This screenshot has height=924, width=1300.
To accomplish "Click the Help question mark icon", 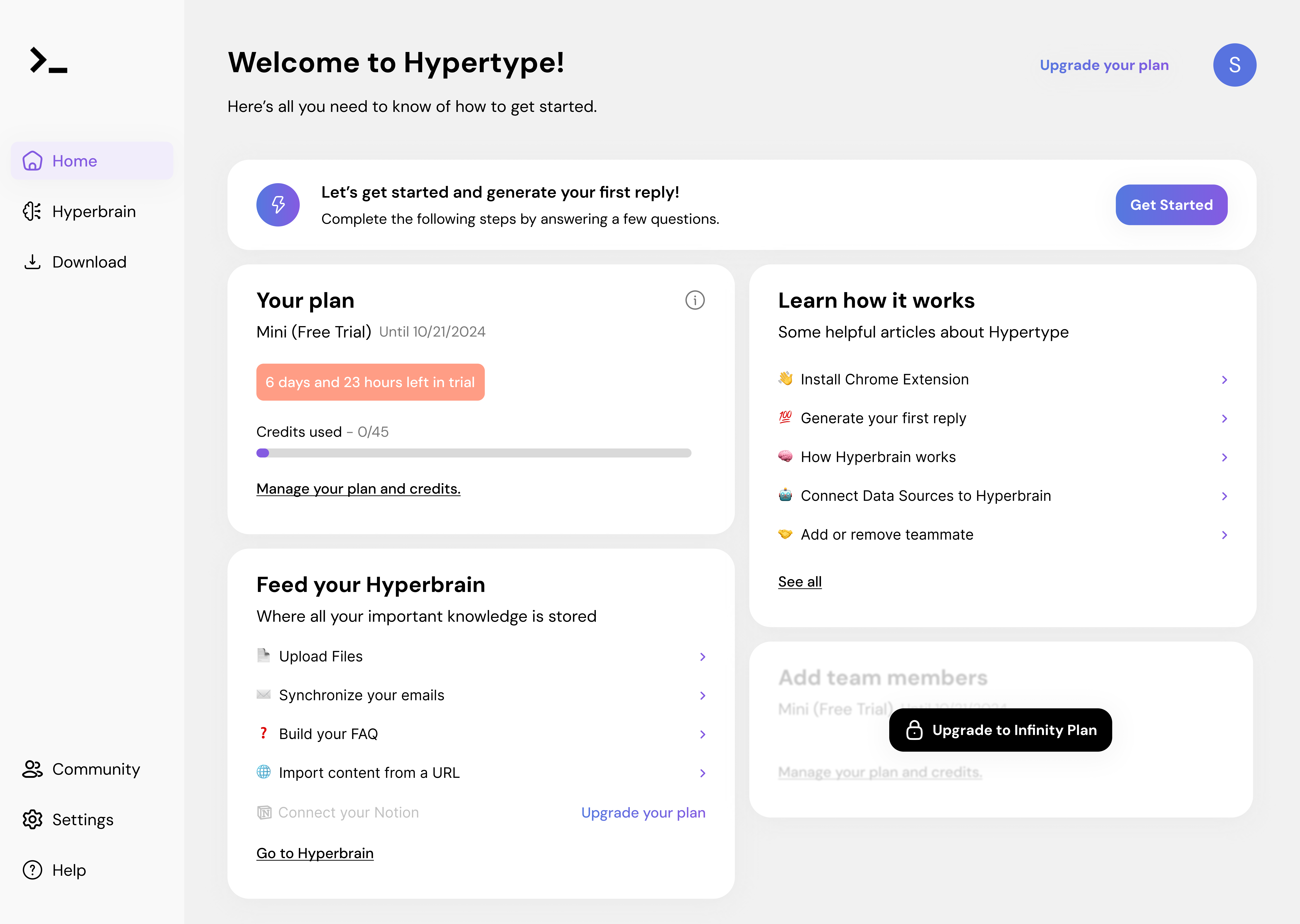I will [x=32, y=870].
